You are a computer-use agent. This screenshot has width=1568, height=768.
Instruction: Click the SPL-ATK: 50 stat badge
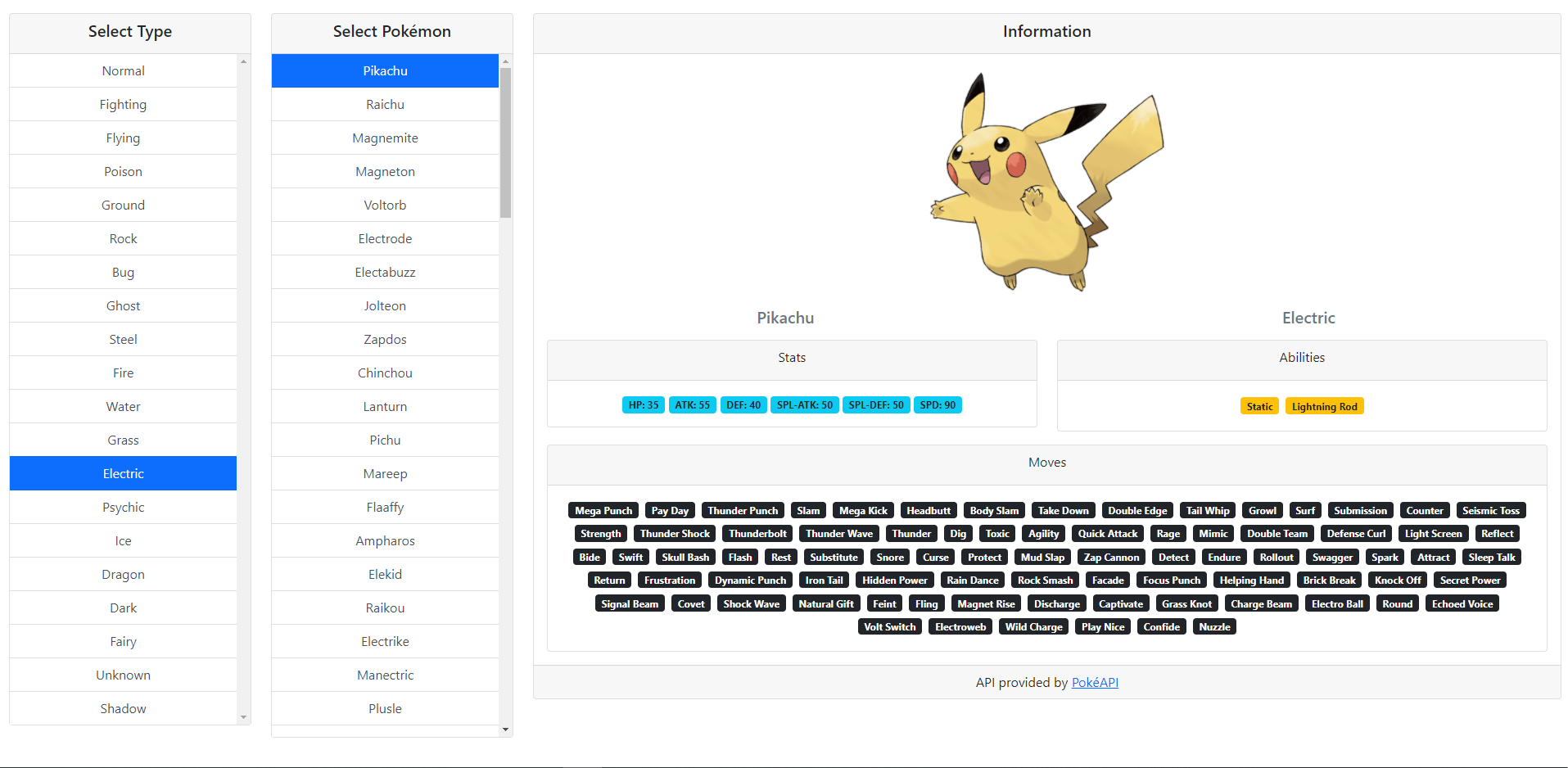pos(804,404)
